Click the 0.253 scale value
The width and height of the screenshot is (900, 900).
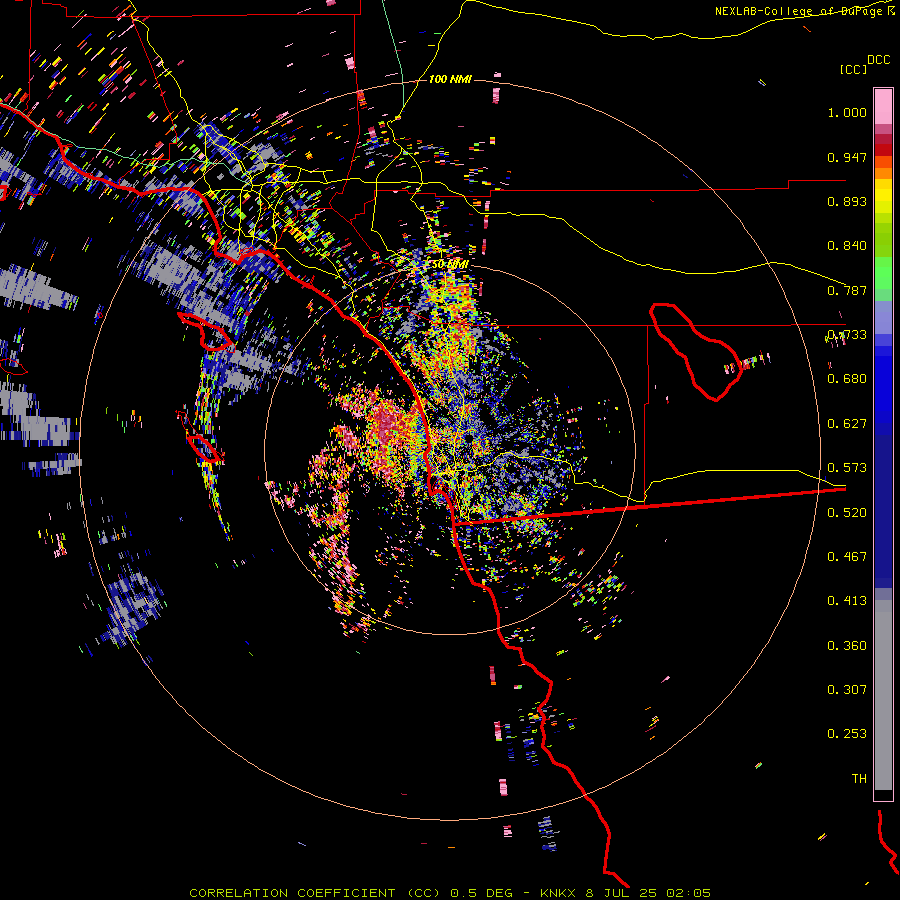pos(847,734)
